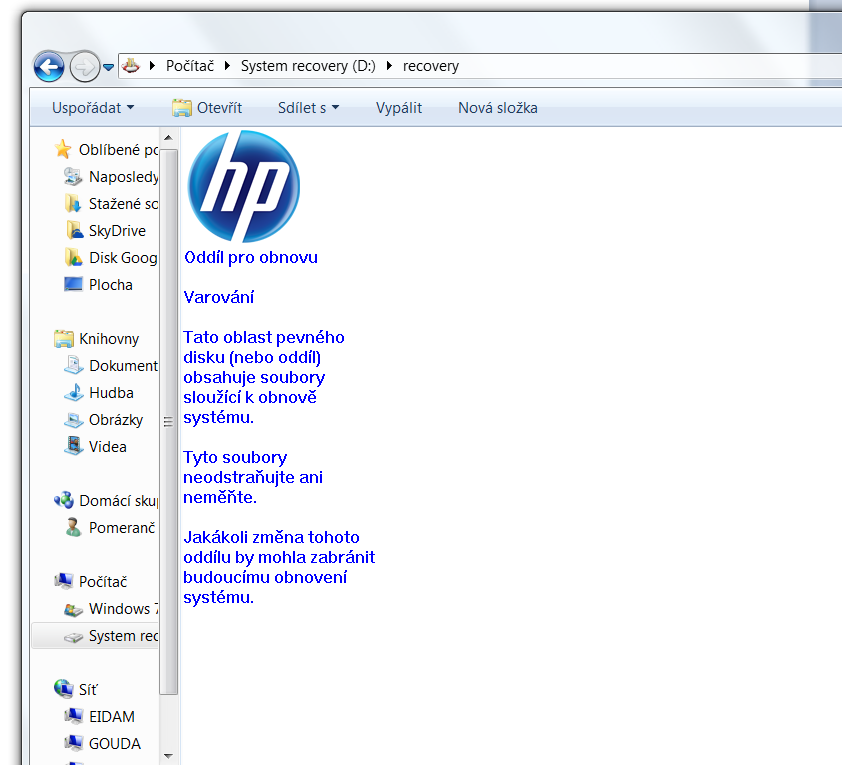
Task: Select the System recovery drive in the sidebar
Action: 122,636
